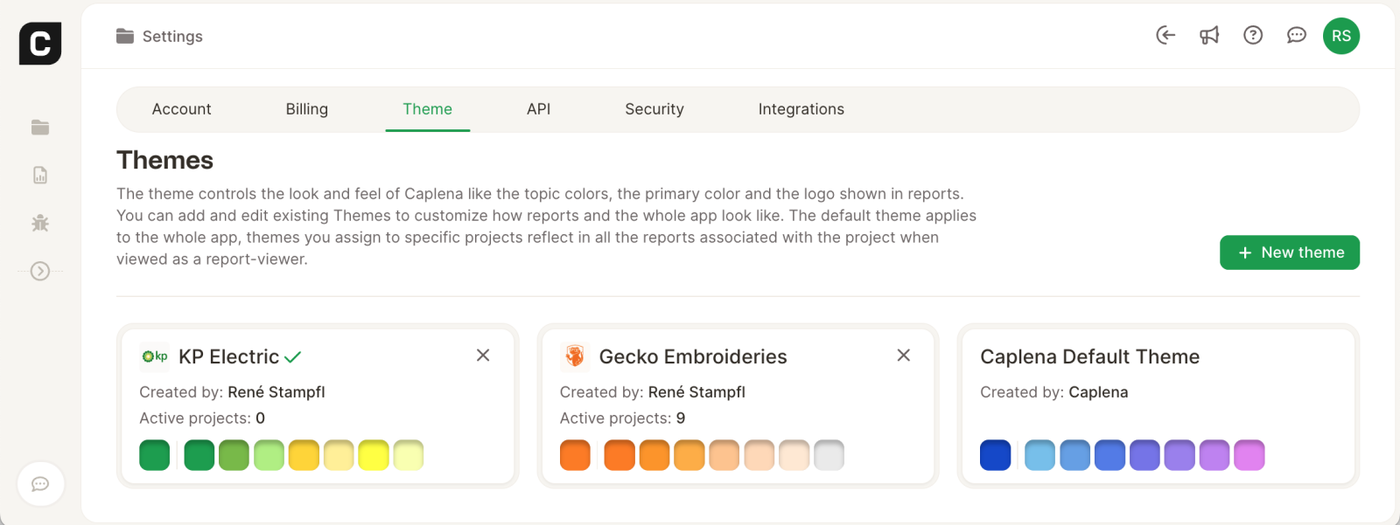This screenshot has width=1400, height=525.
Task: Open the help question mark icon
Action: 1253,35
